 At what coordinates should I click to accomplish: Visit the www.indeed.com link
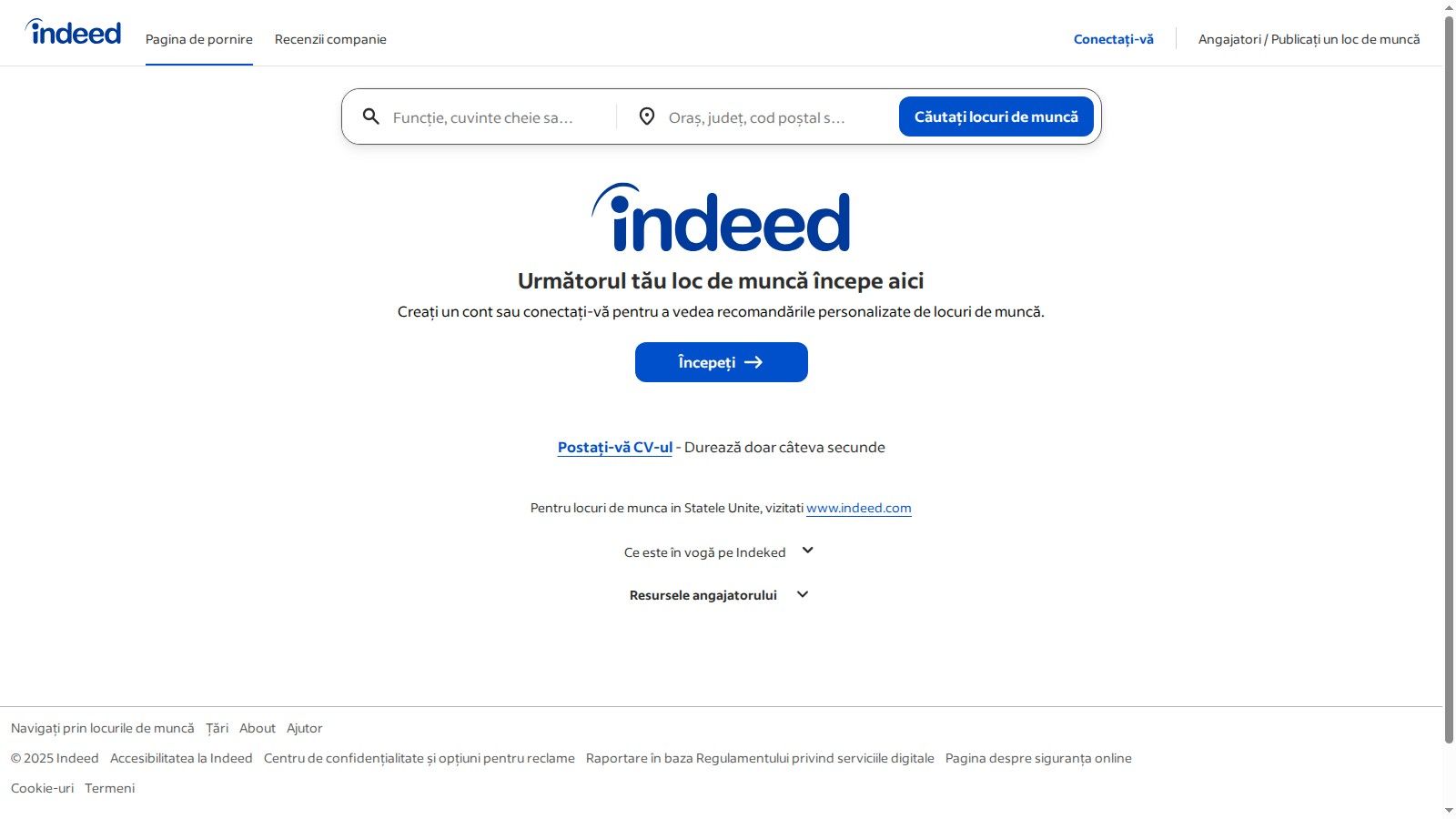[x=858, y=508]
